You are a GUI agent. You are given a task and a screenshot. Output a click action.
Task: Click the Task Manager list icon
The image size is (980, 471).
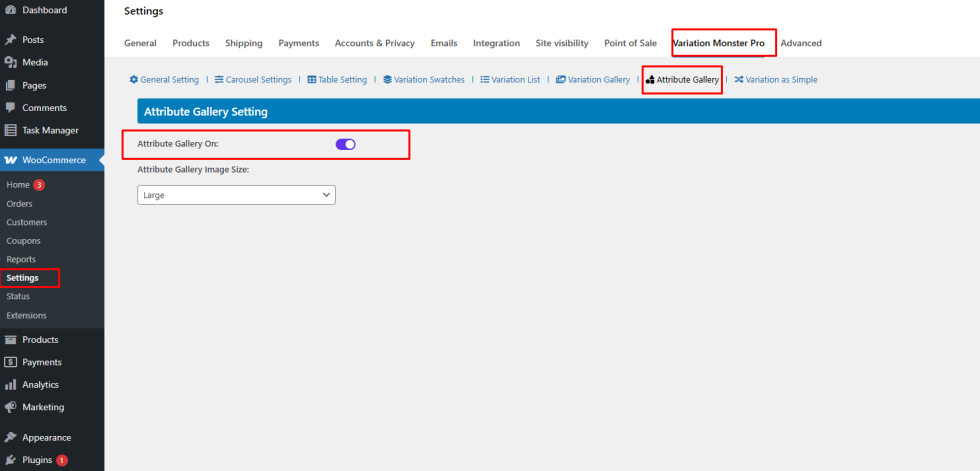click(10, 131)
